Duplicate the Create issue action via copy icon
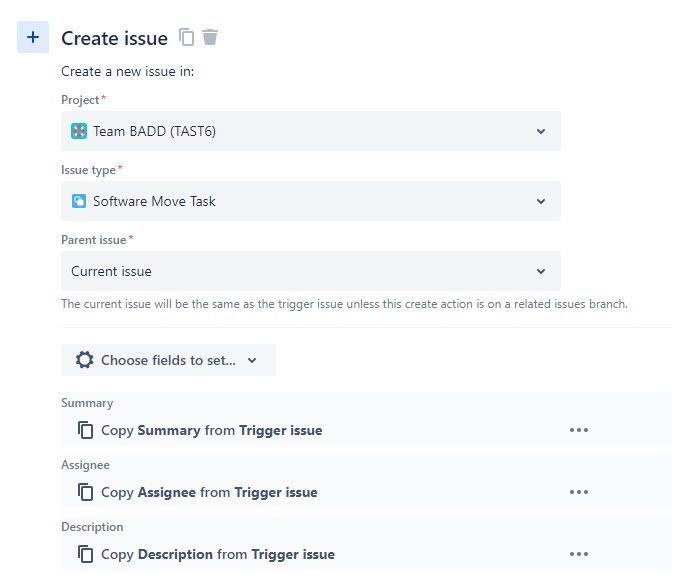This screenshot has width=686, height=588. click(186, 37)
